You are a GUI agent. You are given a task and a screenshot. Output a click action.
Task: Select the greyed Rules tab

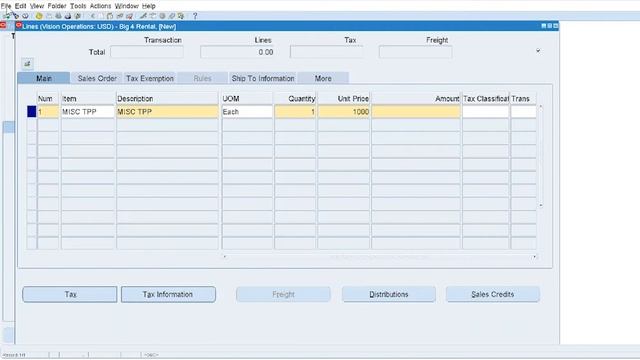(202, 78)
